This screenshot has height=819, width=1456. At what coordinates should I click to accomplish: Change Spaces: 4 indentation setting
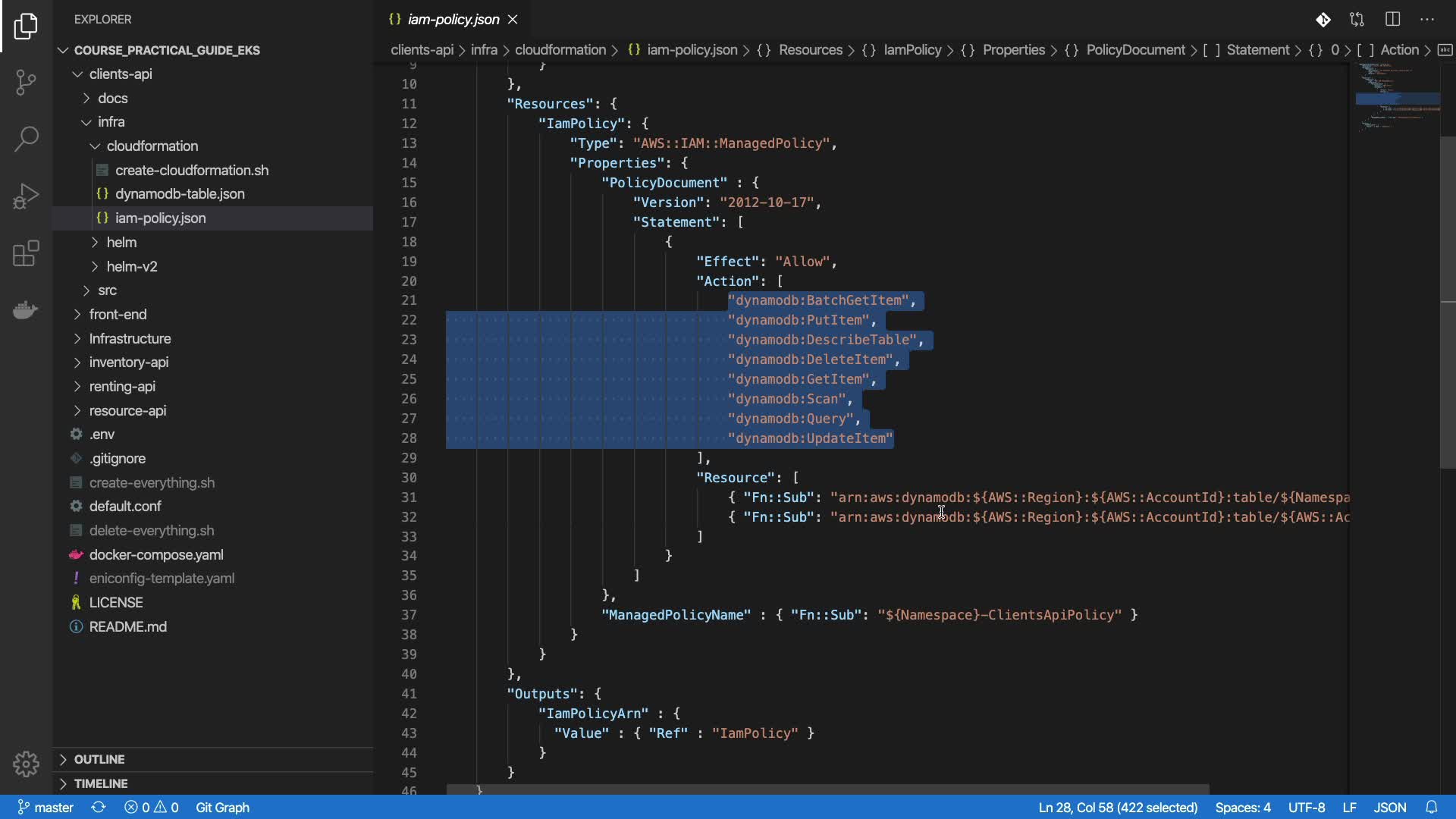click(x=1242, y=808)
